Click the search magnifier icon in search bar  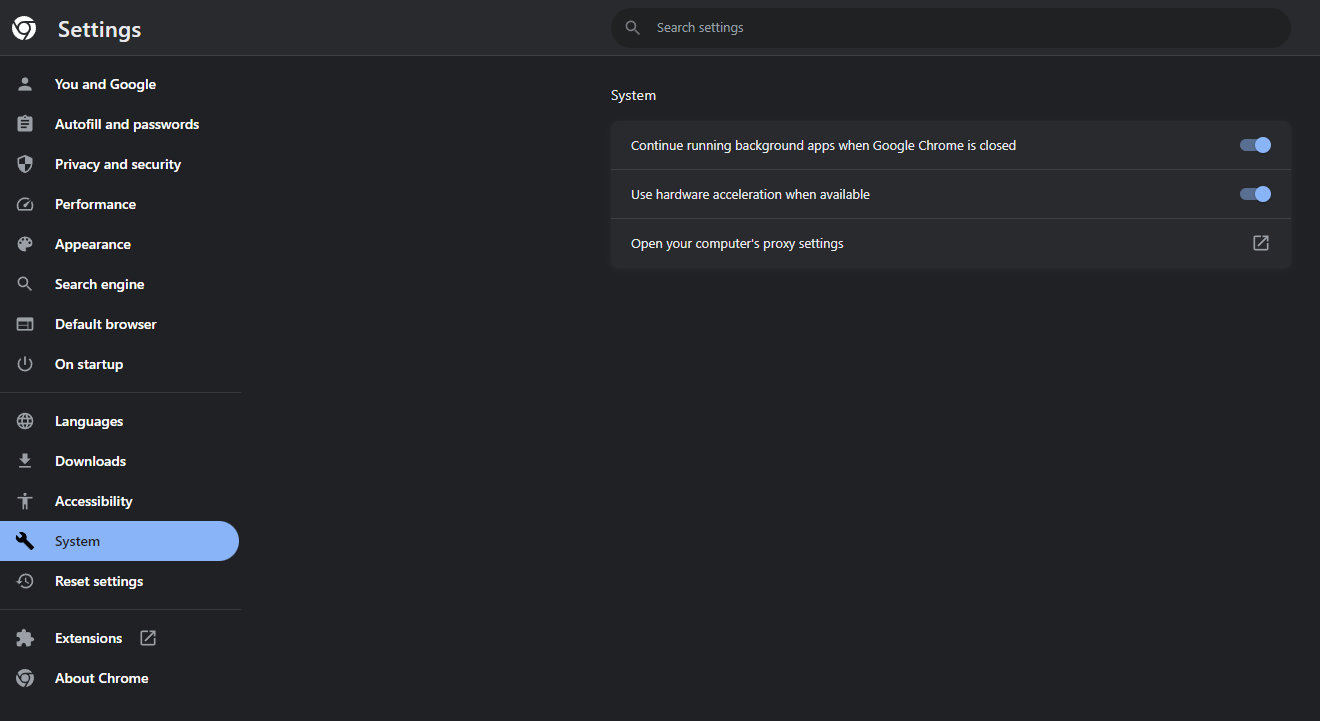632,28
